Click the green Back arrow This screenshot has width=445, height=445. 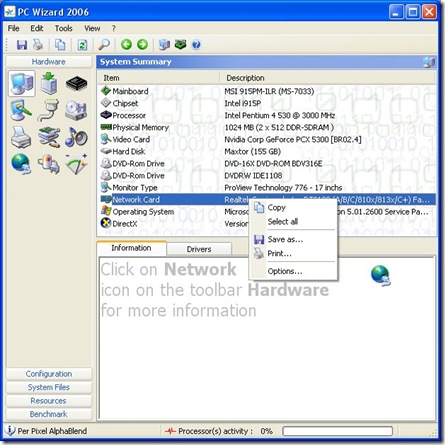click(126, 44)
